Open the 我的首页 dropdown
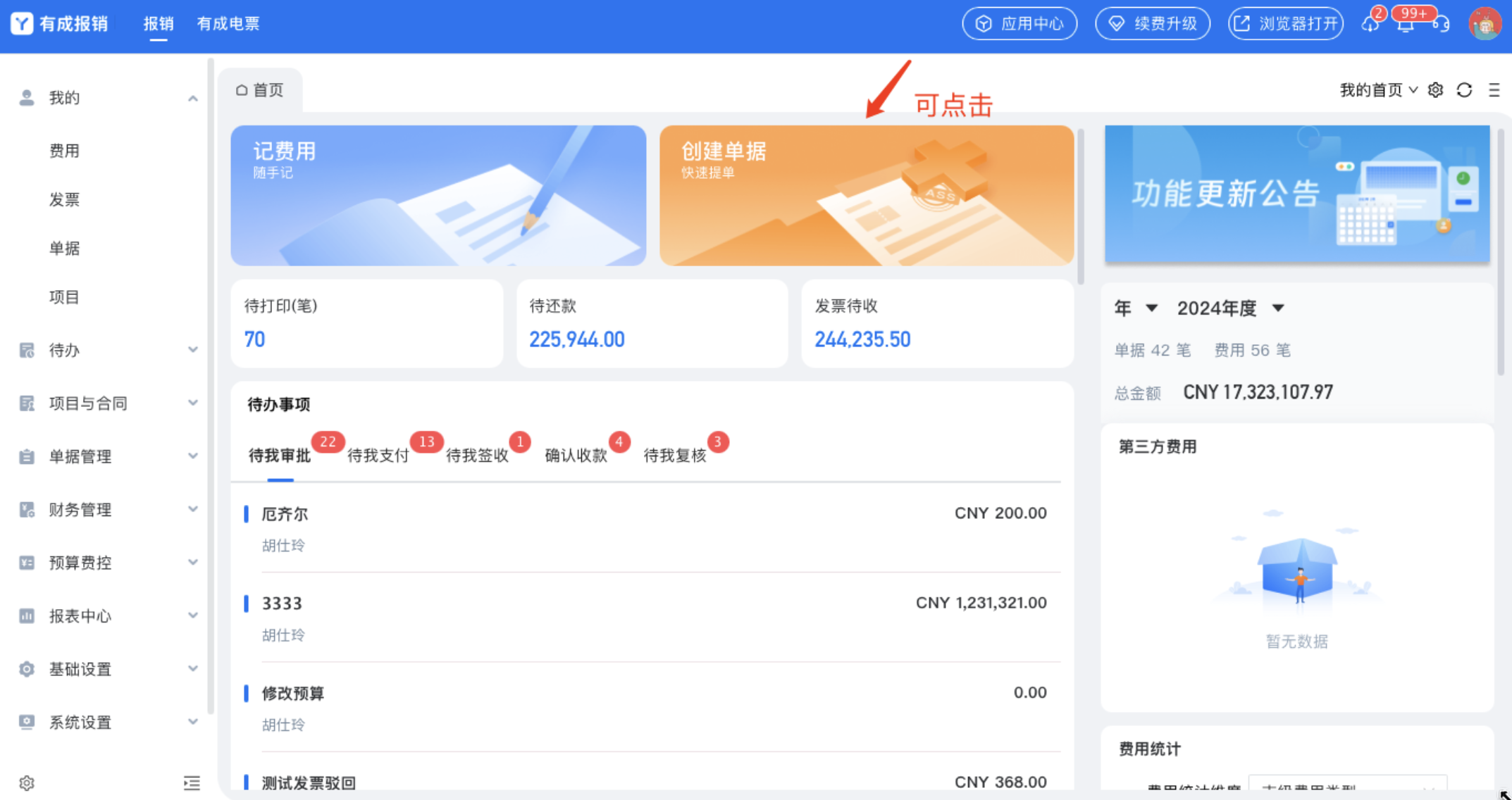This screenshot has height=800, width=1512. click(x=1377, y=90)
